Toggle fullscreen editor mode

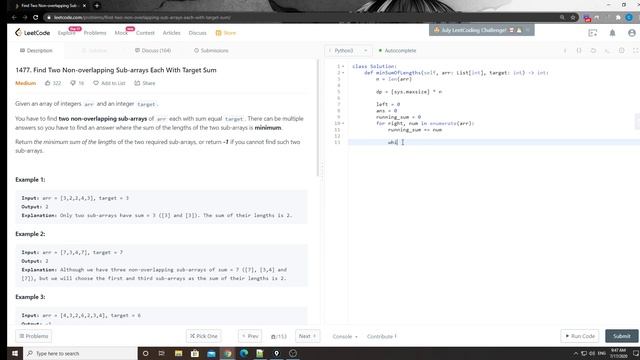click(636, 51)
